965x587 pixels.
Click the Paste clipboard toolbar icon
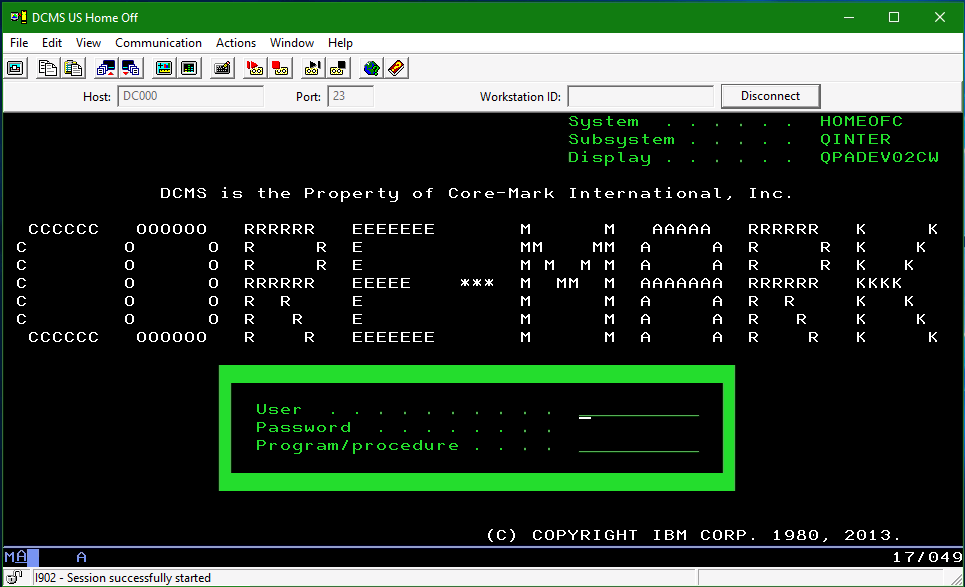(73, 68)
